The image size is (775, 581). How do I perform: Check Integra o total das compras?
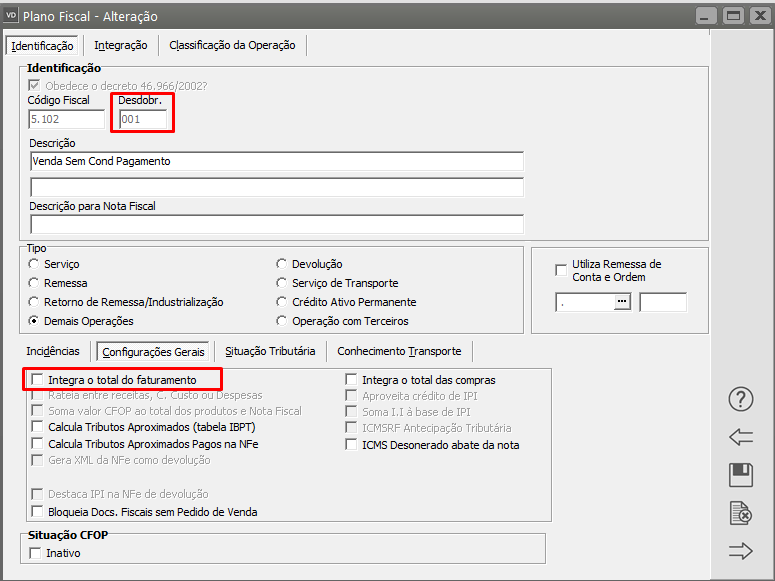point(351,379)
